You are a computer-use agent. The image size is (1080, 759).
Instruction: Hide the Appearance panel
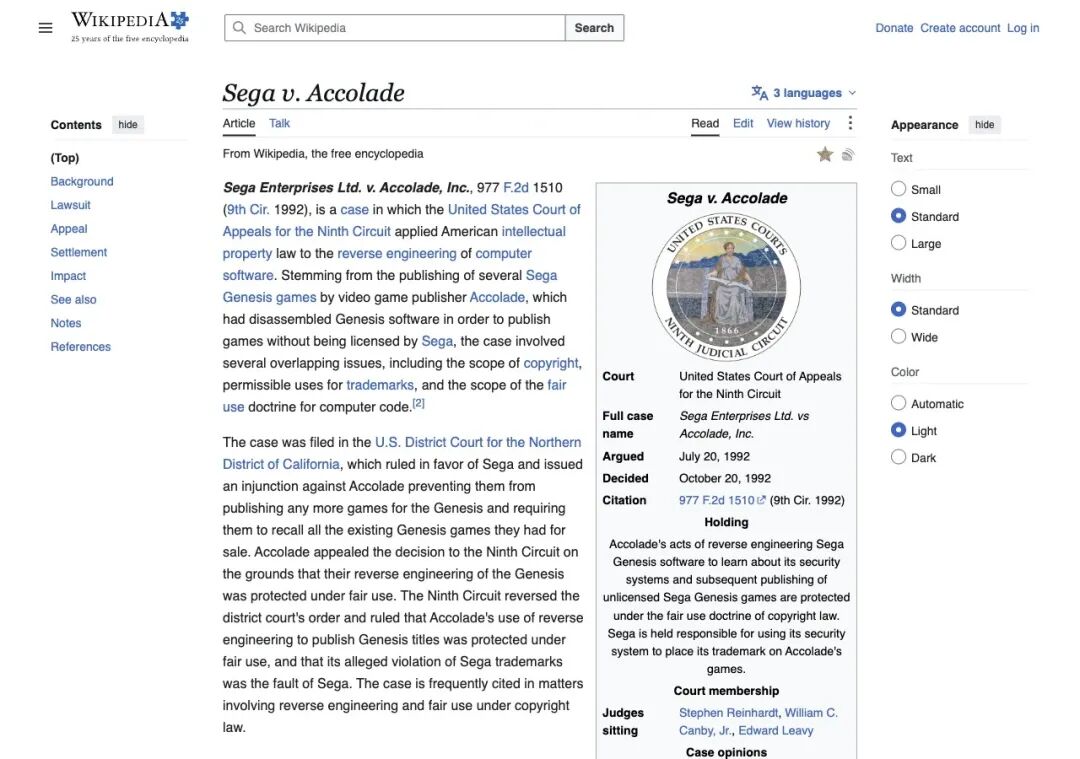(x=984, y=125)
